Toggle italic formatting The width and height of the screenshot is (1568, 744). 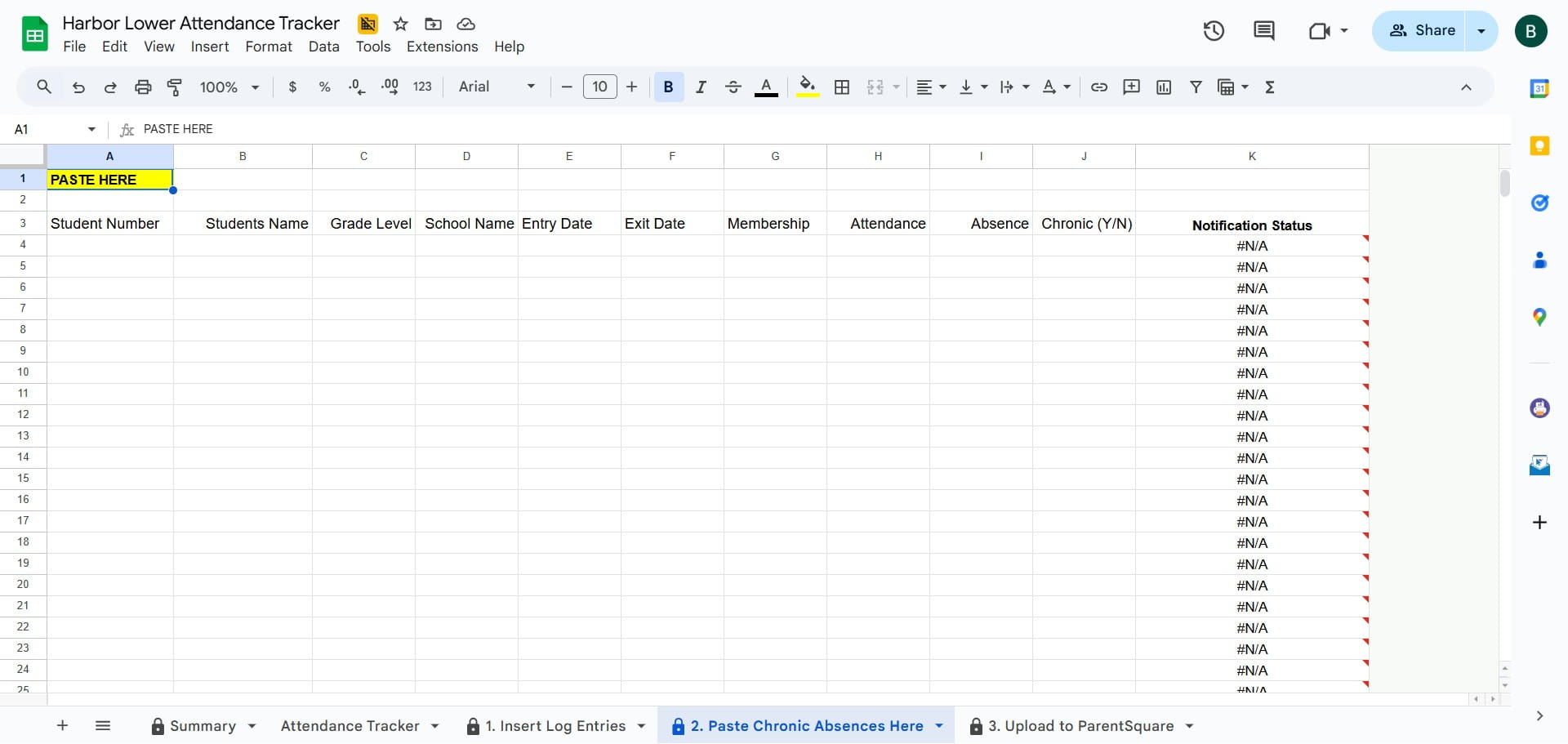(x=701, y=87)
